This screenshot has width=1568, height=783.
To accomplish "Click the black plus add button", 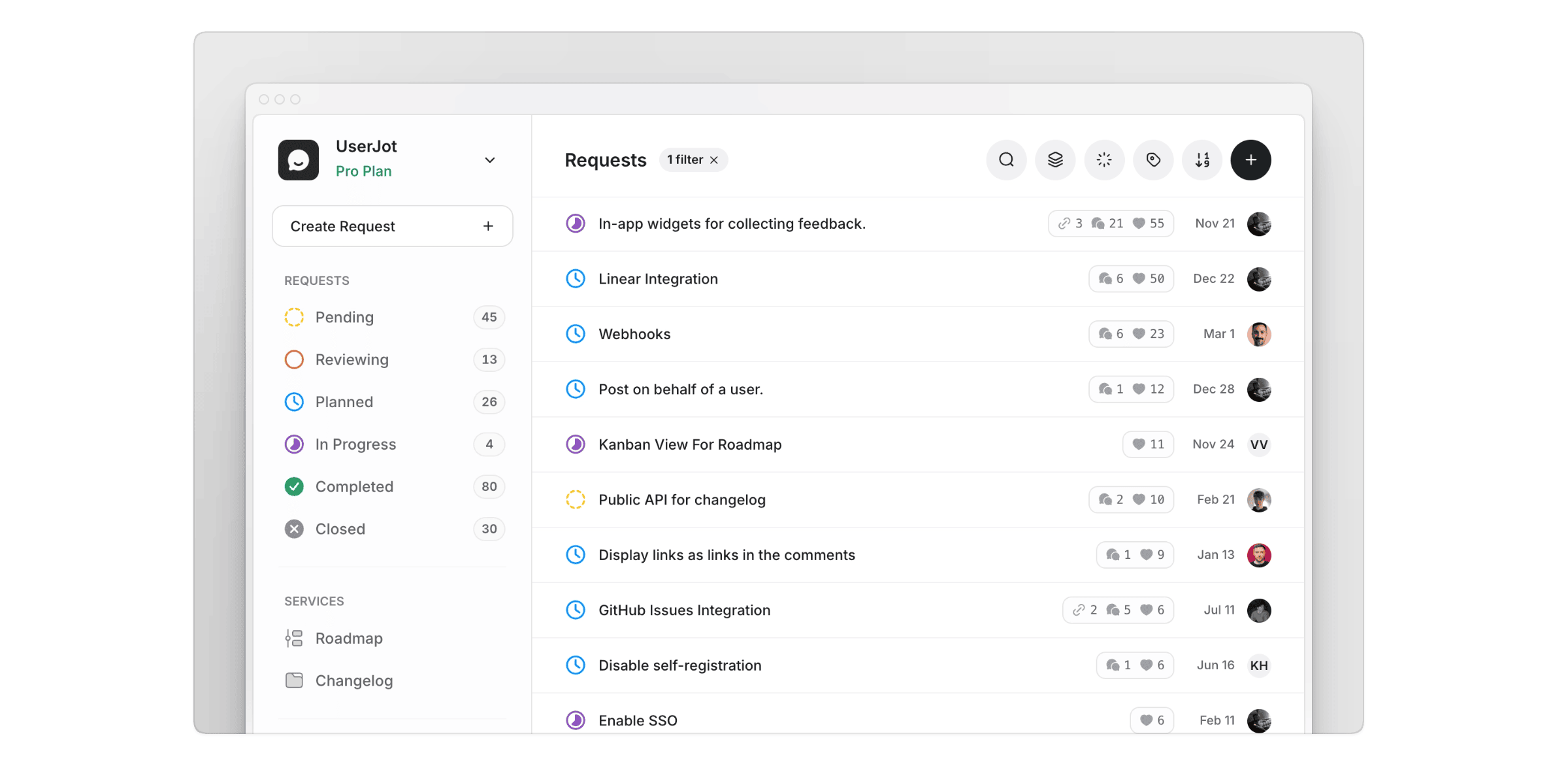I will tap(1250, 159).
